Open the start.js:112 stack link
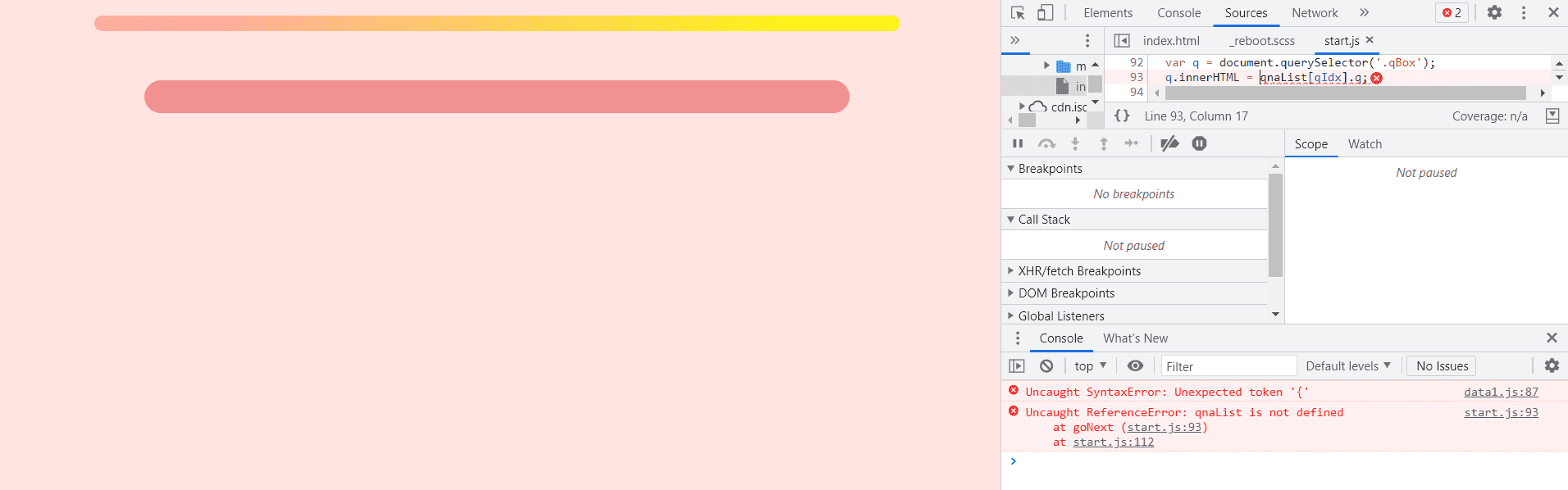 pos(1113,442)
